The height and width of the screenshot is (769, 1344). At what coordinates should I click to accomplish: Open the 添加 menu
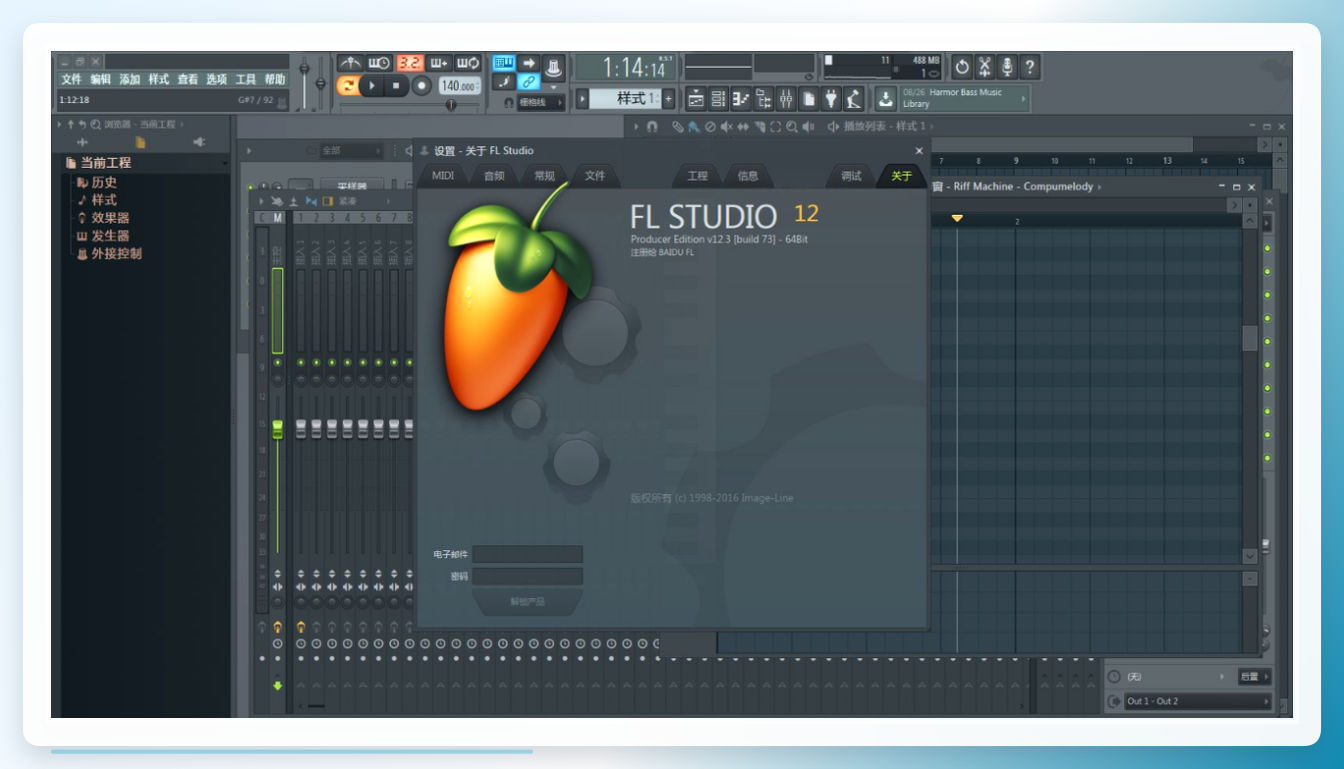[130, 79]
